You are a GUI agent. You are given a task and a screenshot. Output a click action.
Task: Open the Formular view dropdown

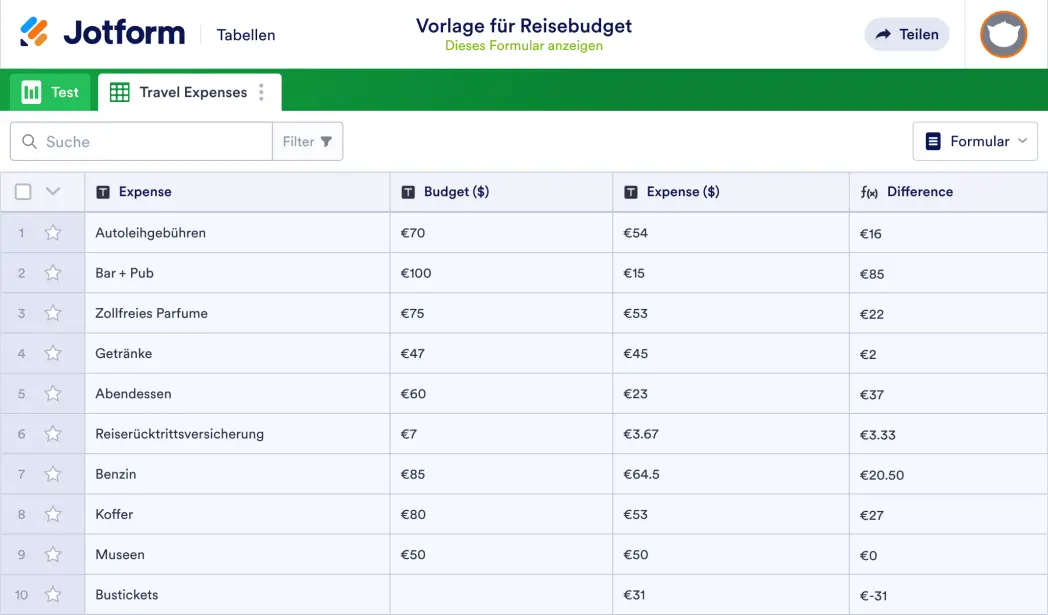pyautogui.click(x=975, y=142)
